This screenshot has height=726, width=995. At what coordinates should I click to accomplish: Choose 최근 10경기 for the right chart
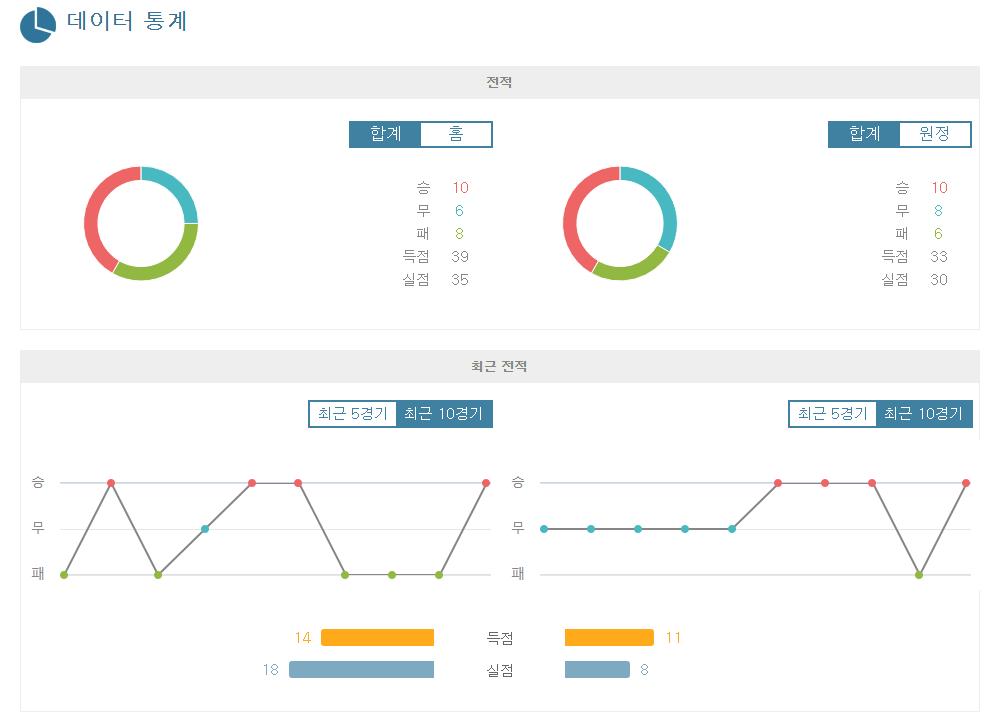pyautogui.click(x=924, y=414)
